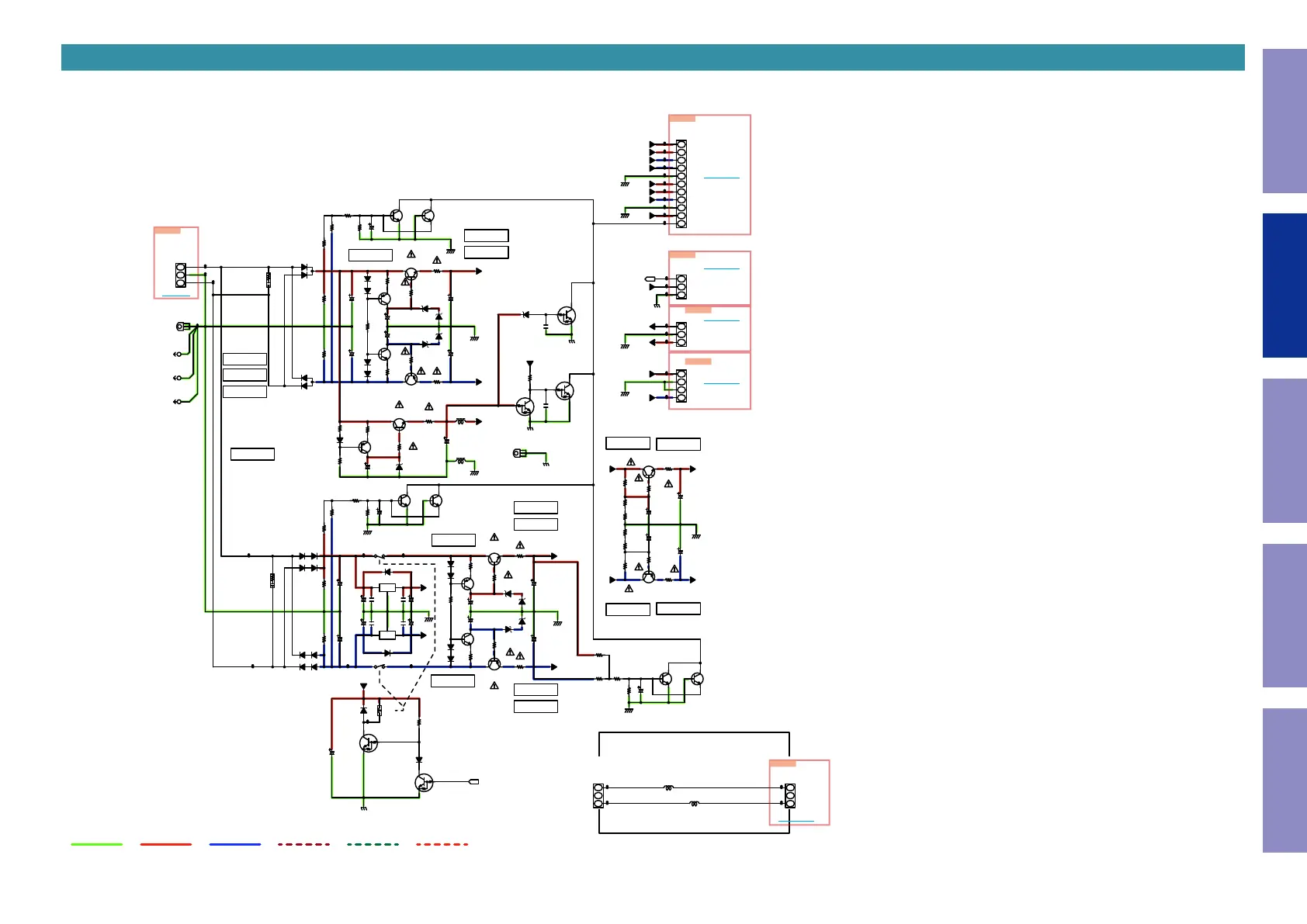Click the four-pin connector symbol

coord(681,386)
